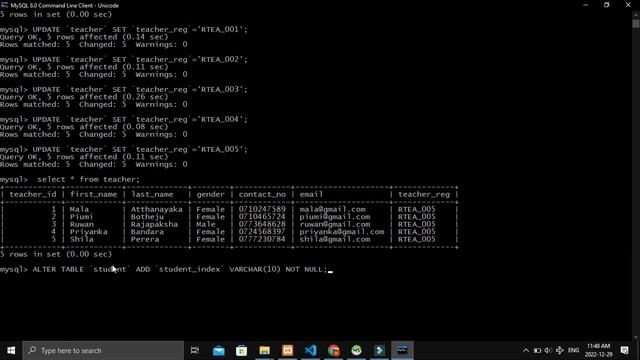Open the volume control icon
Image resolution: width=640 pixels, height=360 pixels.
coord(548,350)
